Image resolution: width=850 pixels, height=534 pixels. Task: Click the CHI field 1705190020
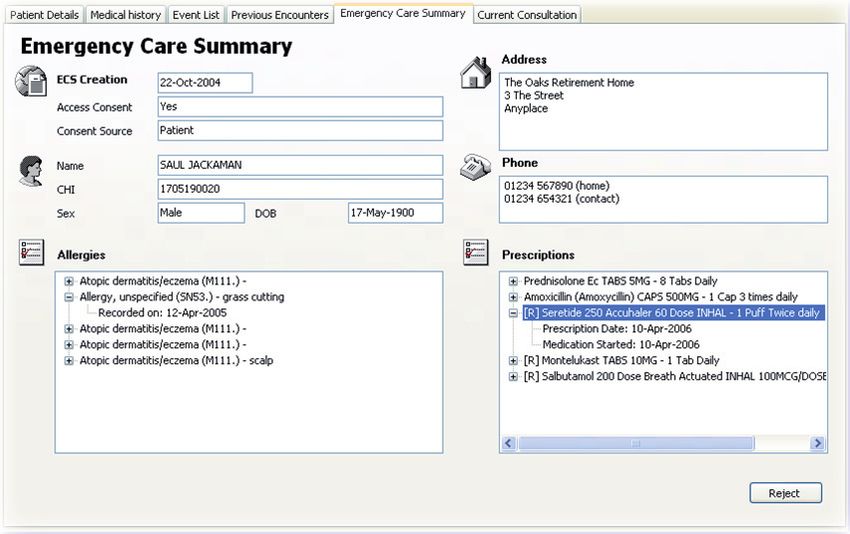pos(300,189)
